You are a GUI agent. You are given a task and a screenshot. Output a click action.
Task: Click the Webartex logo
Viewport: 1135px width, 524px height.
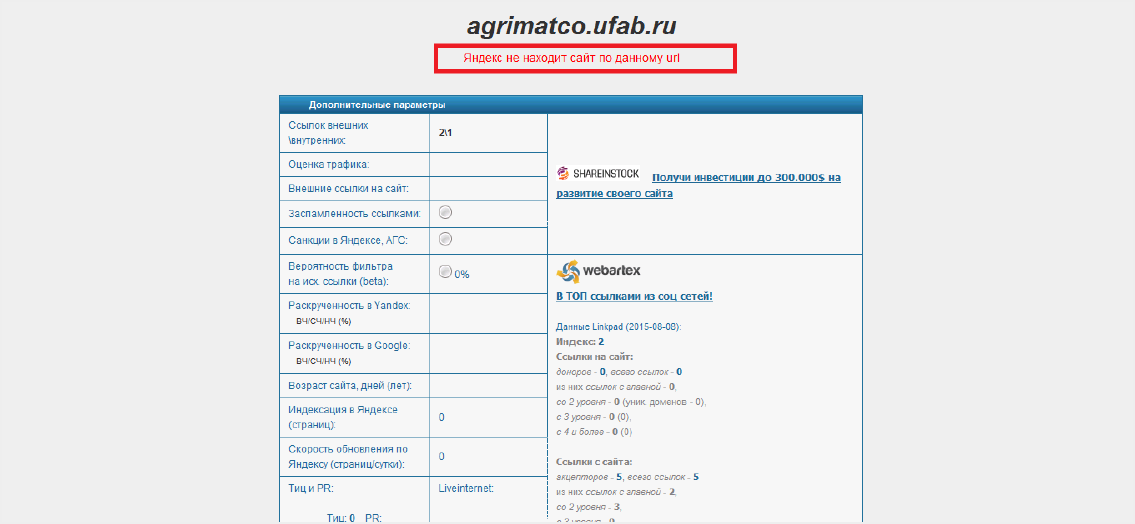pos(599,271)
